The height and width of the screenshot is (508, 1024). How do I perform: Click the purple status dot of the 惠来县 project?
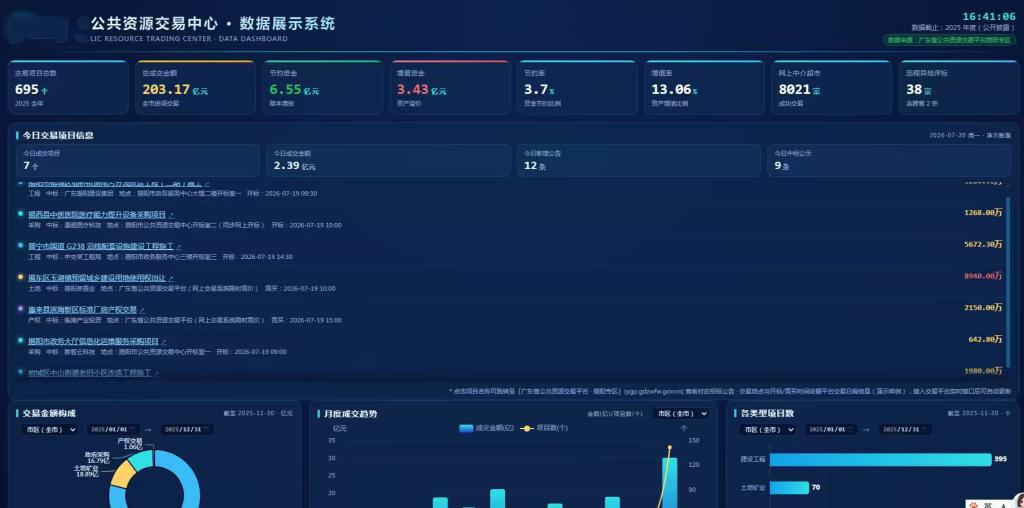21,308
